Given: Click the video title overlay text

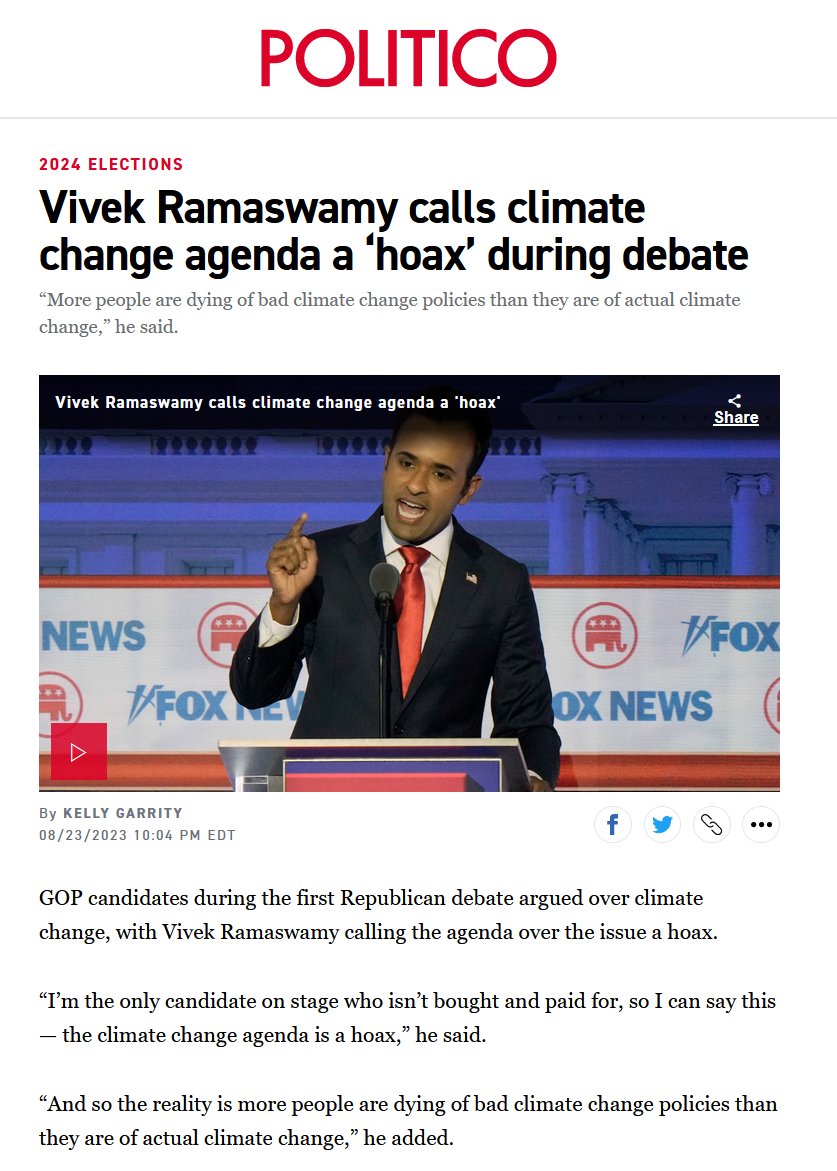Looking at the screenshot, I should tap(278, 403).
